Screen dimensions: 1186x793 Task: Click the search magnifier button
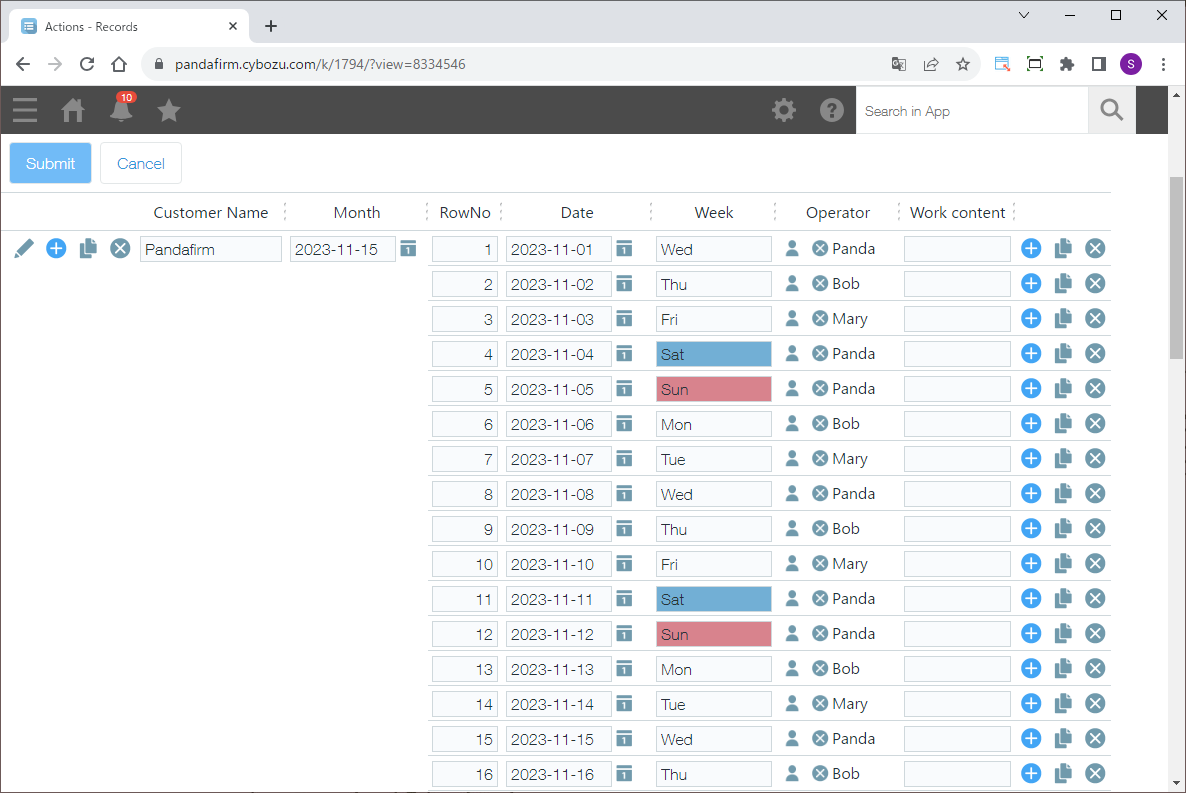click(x=1111, y=110)
